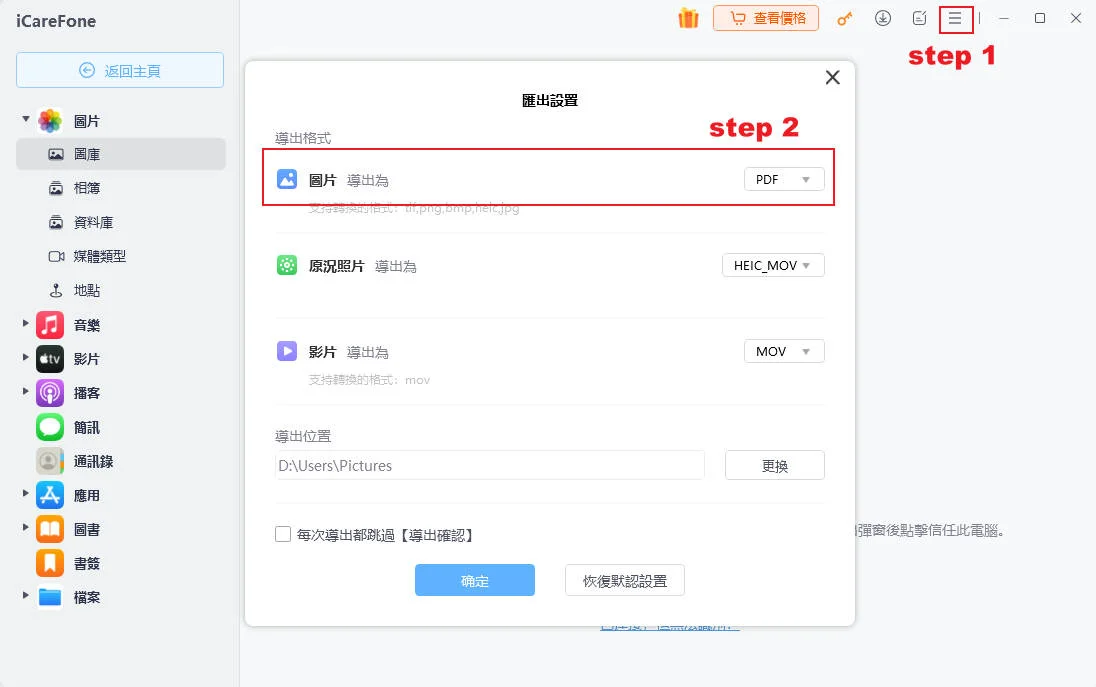Select 圖庫 in the sidebar
The image size is (1096, 687).
[121, 154]
